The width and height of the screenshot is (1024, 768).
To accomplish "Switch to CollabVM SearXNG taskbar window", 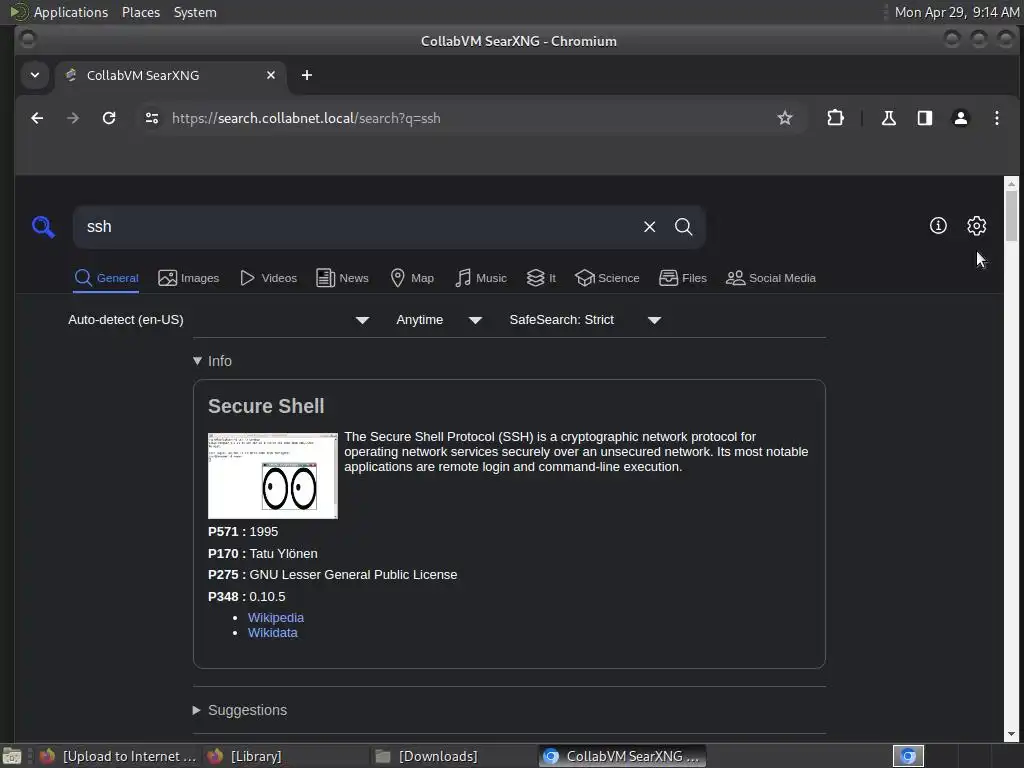I will click(x=622, y=756).
